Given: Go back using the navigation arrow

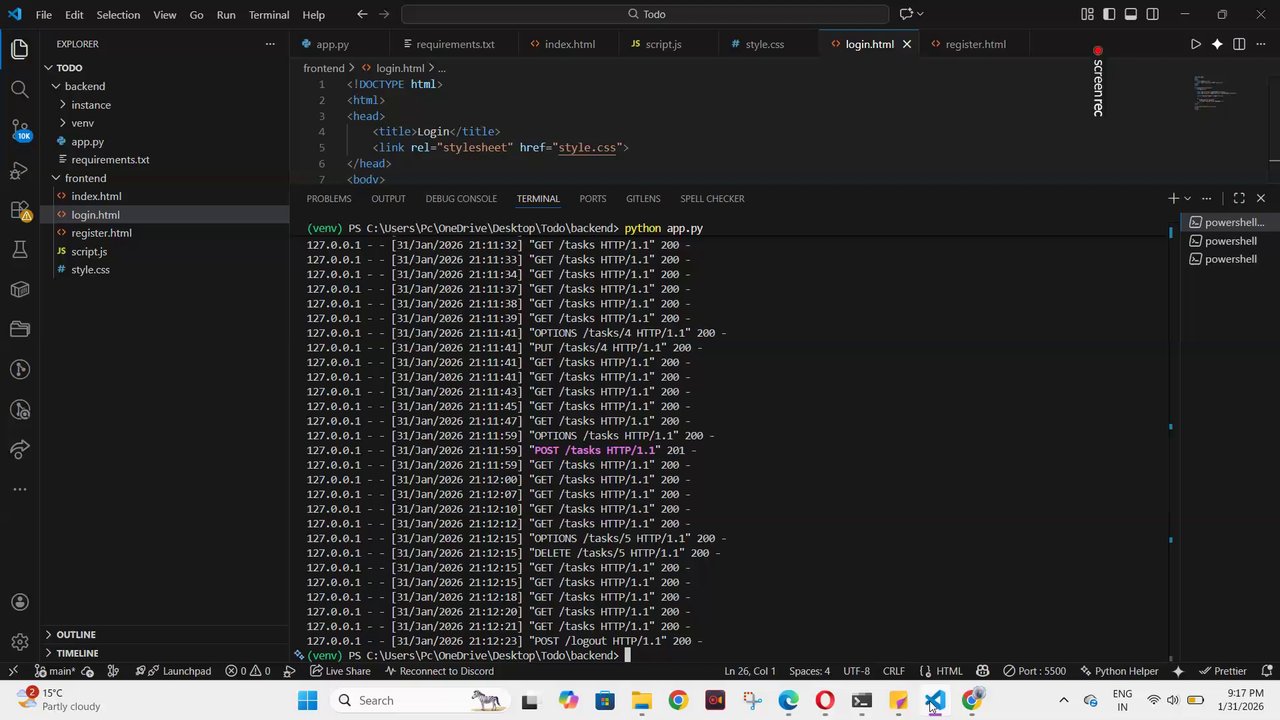Looking at the screenshot, I should tap(362, 14).
